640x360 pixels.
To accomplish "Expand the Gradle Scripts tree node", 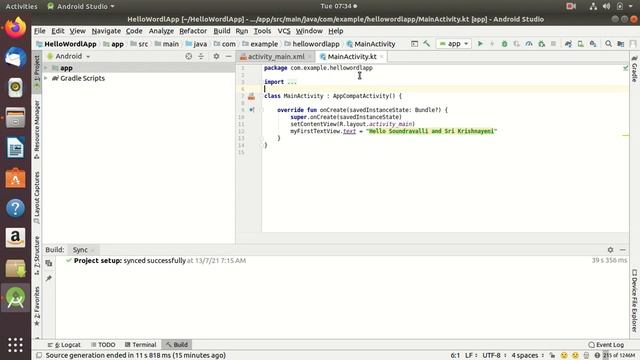I will point(46,78).
